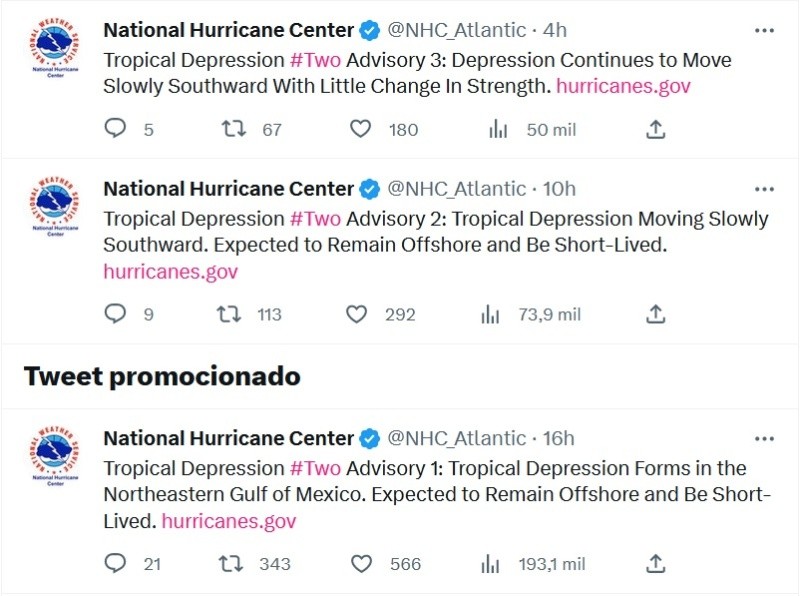Viewport: 800px width, 596px height.
Task: Share the Advisory 3 tweet
Action: (x=655, y=129)
